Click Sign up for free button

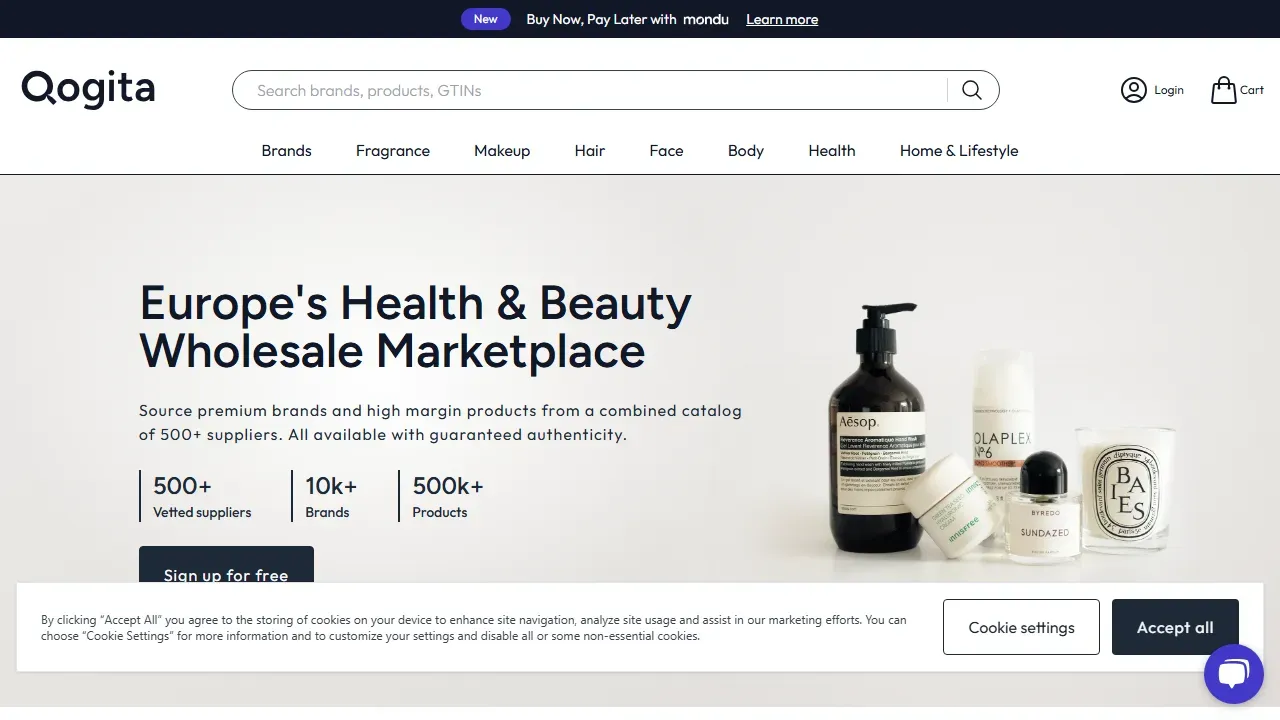(x=226, y=565)
